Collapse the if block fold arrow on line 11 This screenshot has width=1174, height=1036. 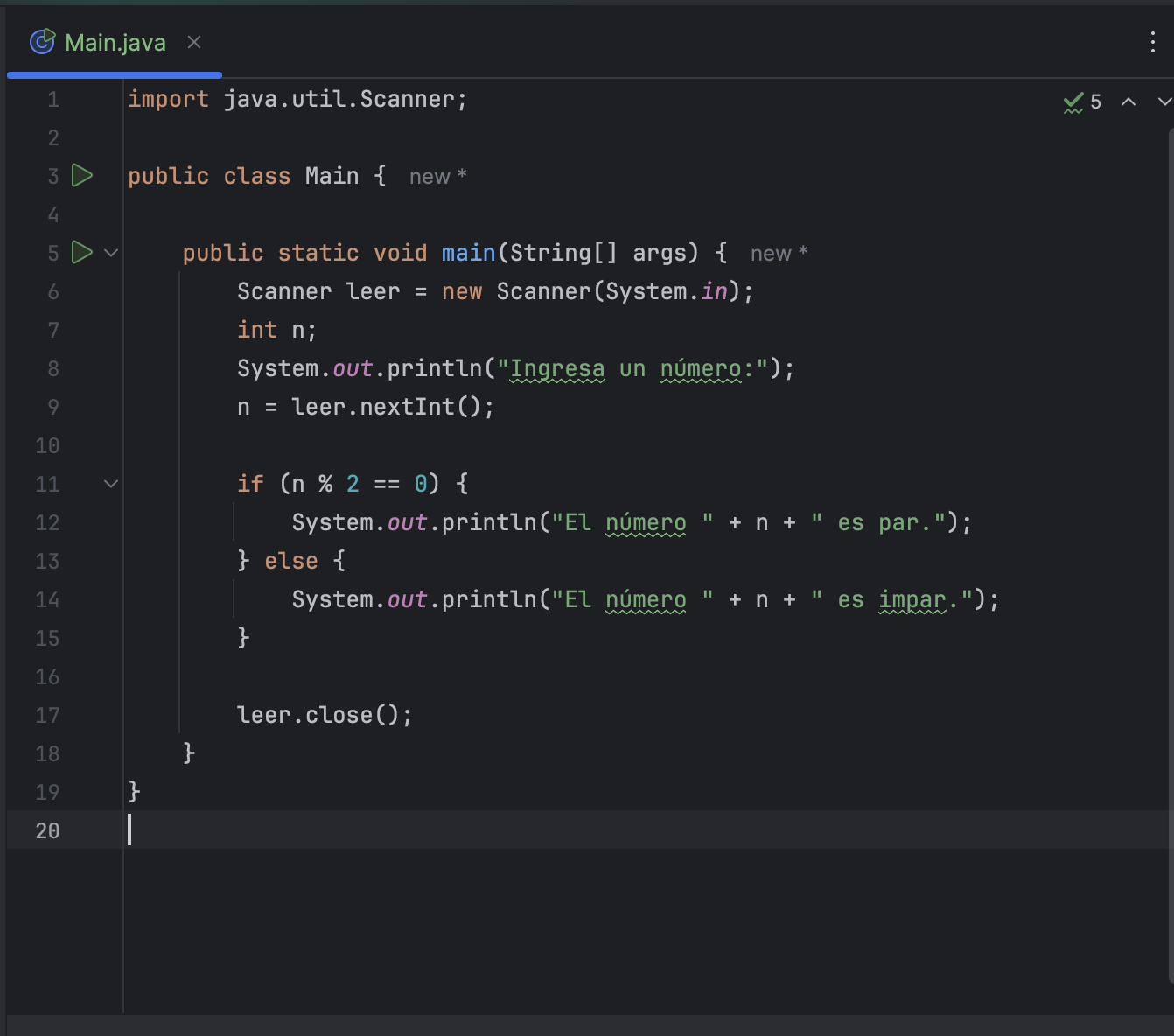[111, 483]
